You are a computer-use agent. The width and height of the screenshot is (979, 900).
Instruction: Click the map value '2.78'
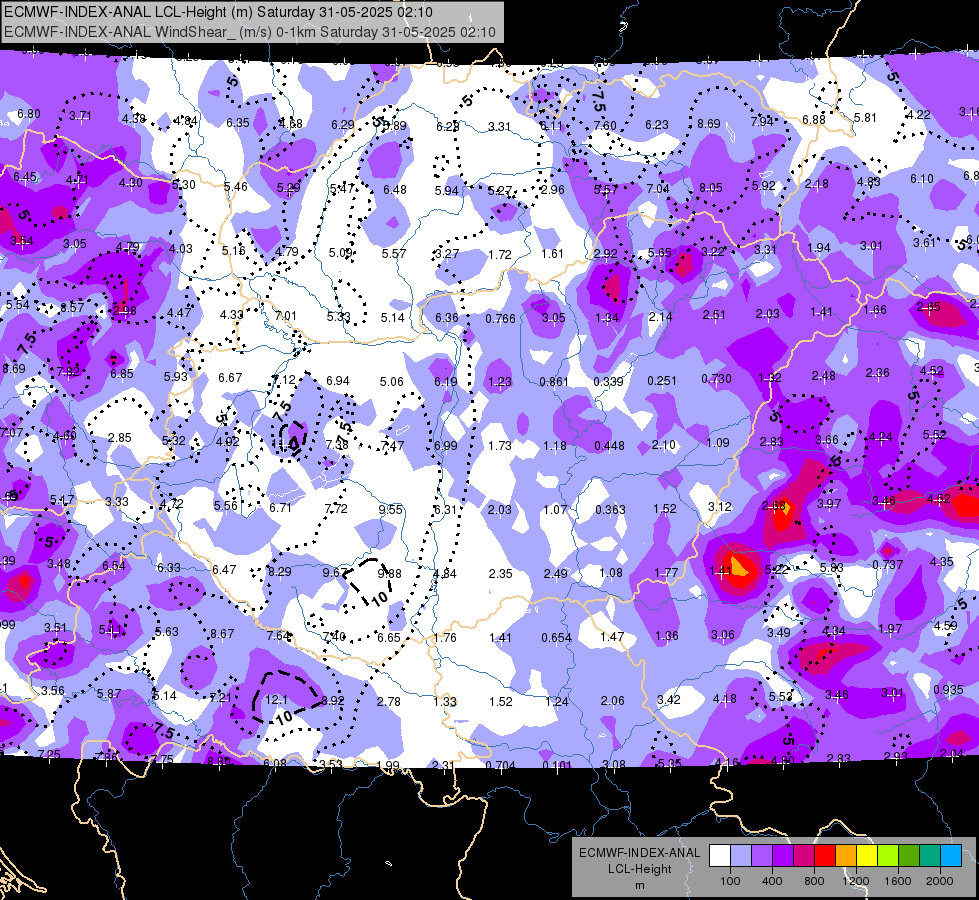click(388, 702)
